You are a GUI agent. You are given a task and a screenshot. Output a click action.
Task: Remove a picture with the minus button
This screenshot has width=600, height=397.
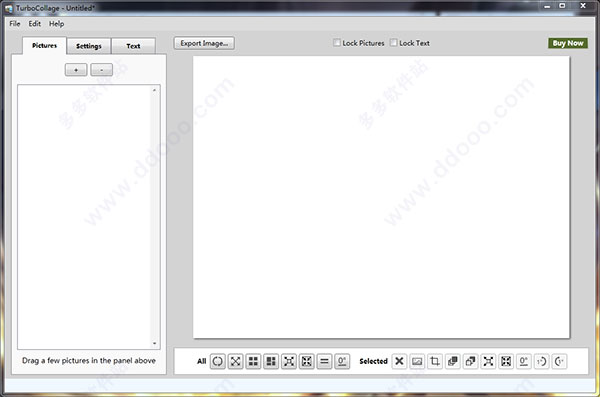click(101, 70)
